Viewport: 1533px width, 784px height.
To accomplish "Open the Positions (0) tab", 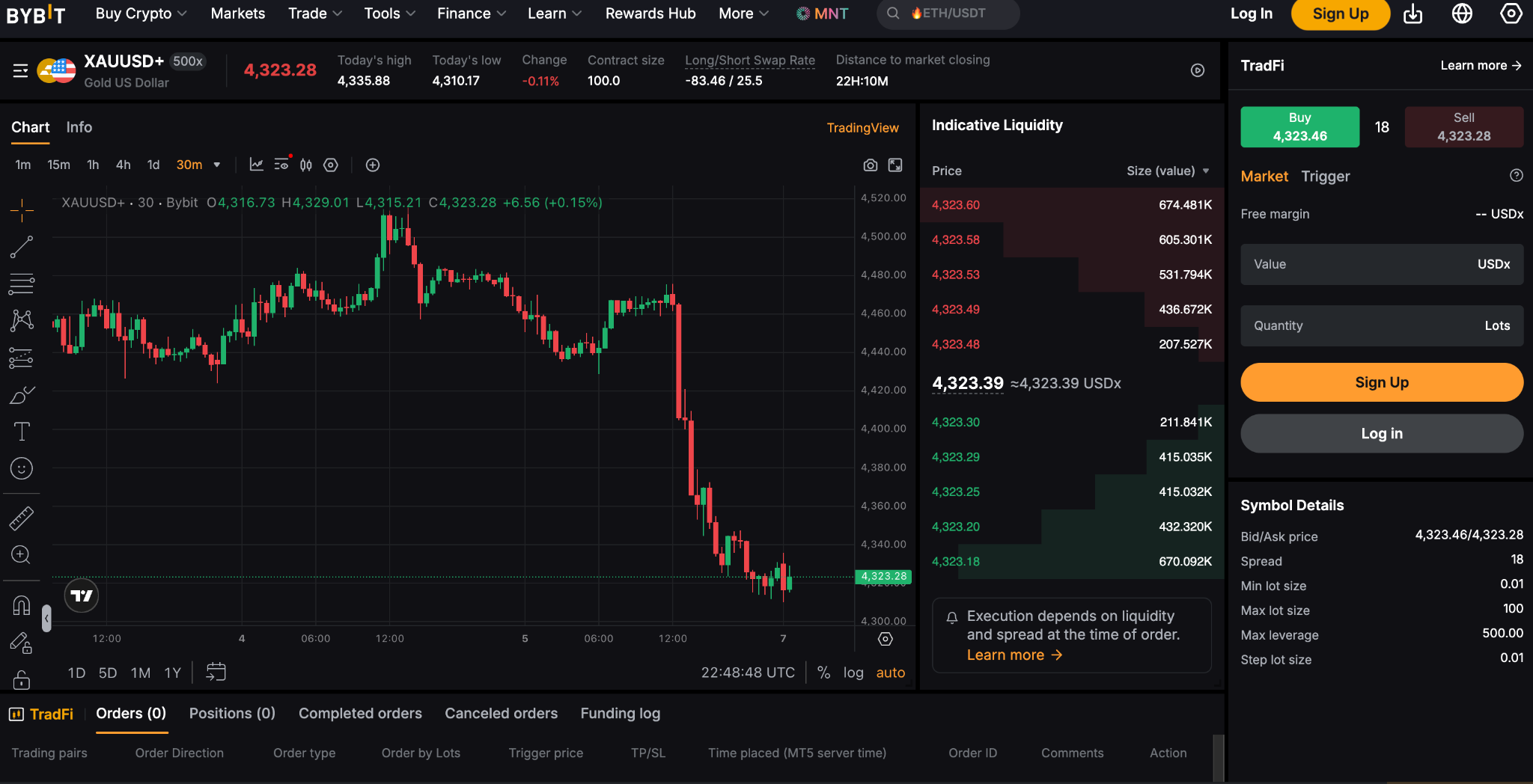I will pyautogui.click(x=232, y=714).
